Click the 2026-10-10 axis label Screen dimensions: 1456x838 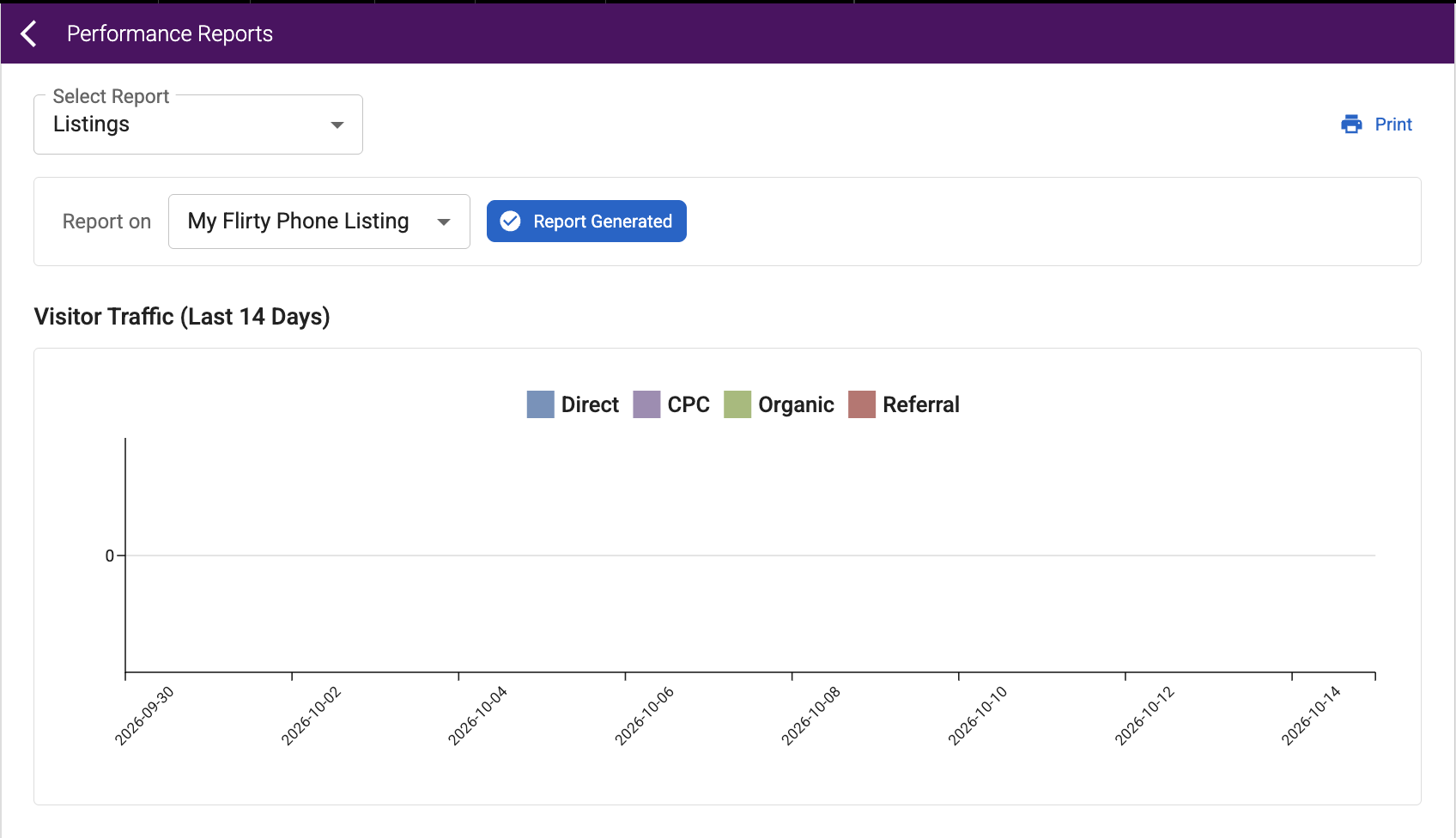(977, 715)
